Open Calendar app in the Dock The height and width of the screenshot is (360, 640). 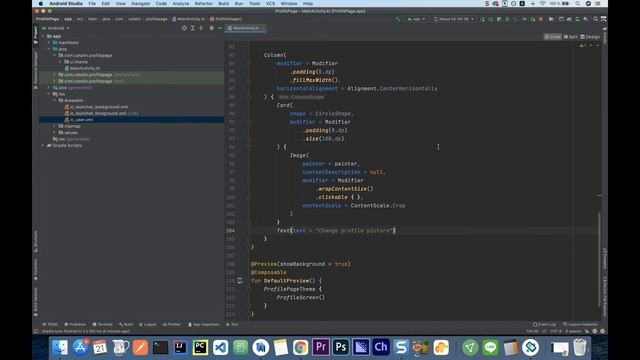[x=100, y=347]
